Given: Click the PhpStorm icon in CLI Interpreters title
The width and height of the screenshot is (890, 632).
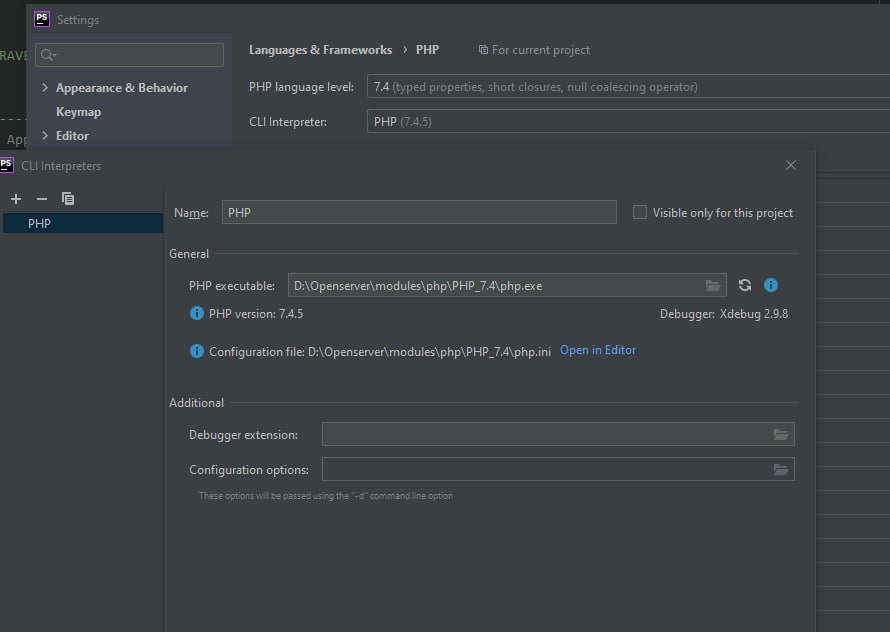Looking at the screenshot, I should (7, 165).
